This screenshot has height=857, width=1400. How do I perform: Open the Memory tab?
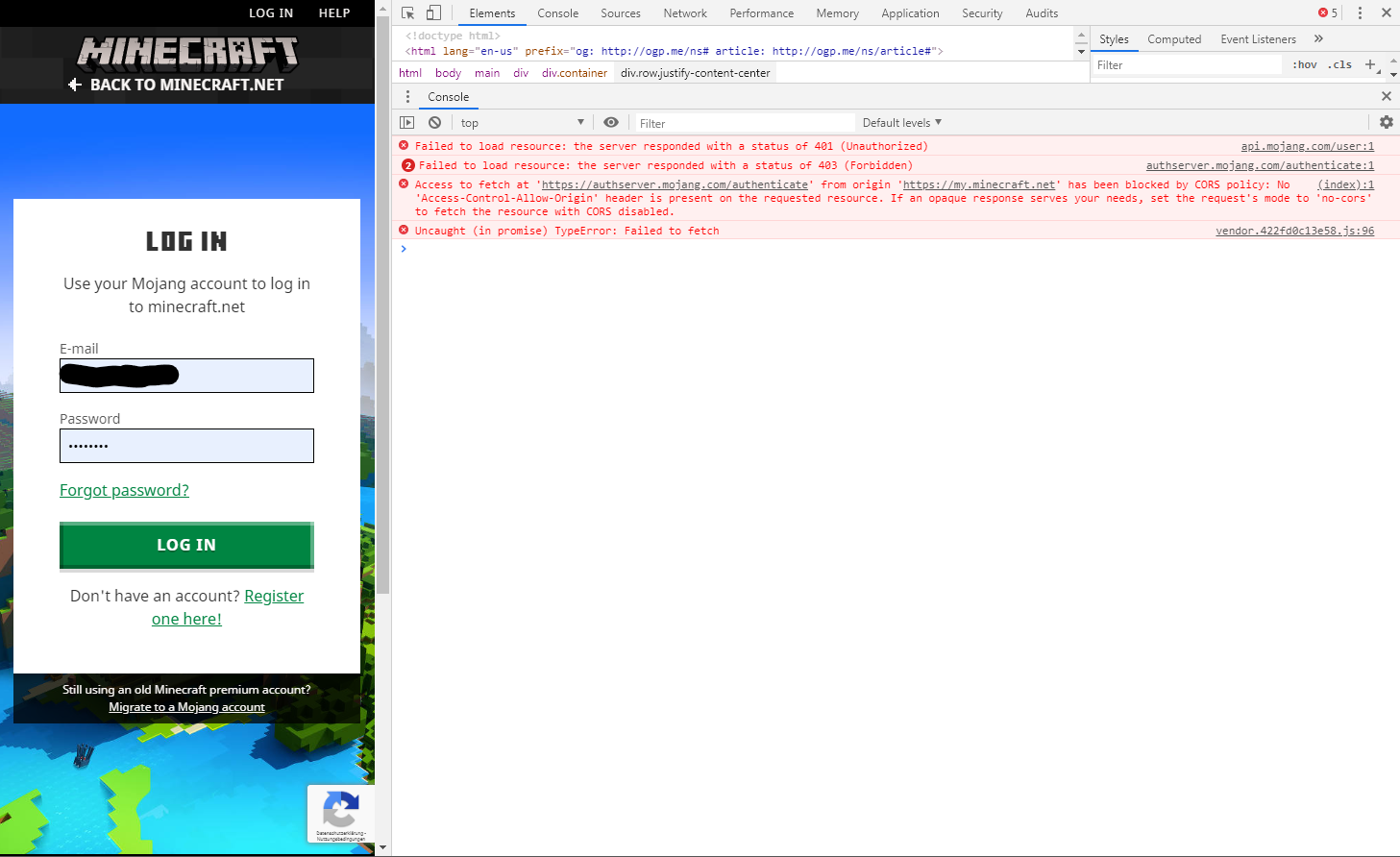coord(838,13)
